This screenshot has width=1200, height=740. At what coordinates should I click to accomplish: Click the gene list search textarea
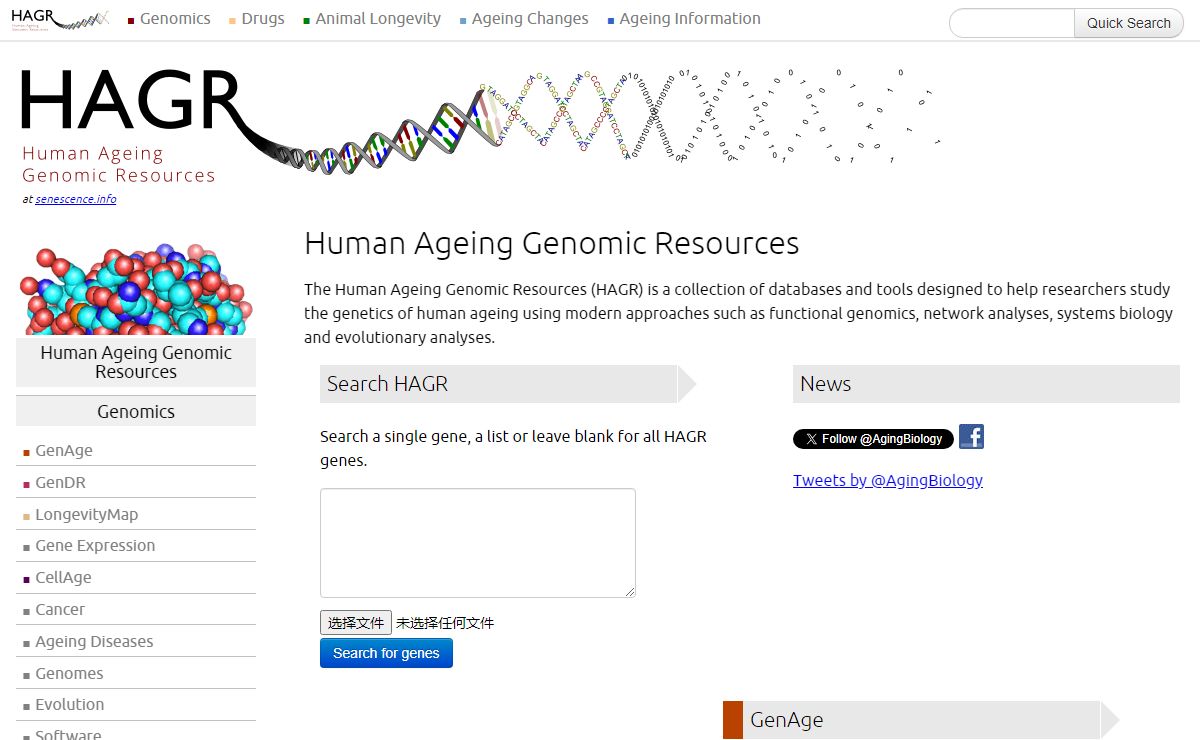click(477, 543)
